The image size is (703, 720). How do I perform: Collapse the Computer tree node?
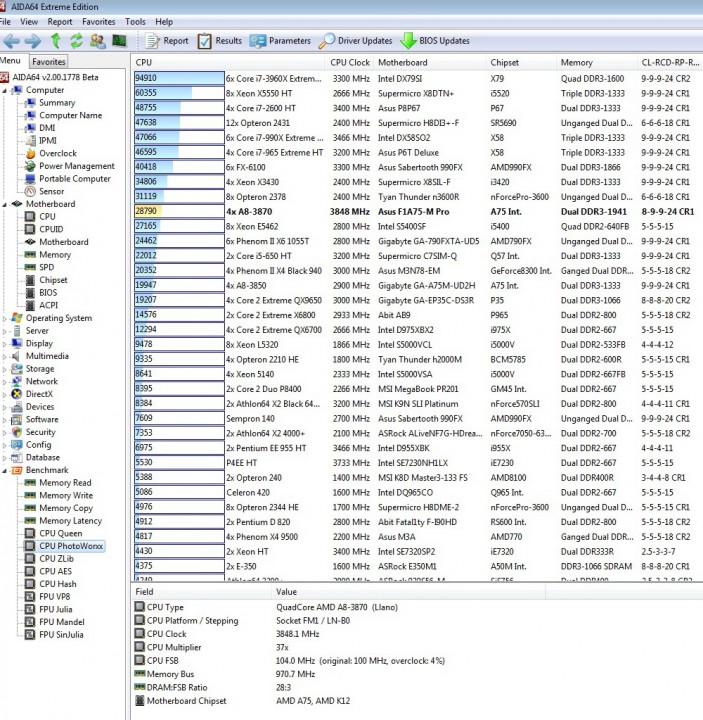click(5, 90)
